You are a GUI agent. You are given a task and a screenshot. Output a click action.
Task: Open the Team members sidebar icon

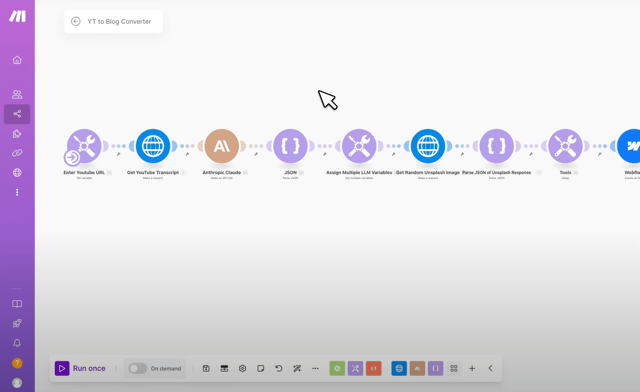pos(17,94)
